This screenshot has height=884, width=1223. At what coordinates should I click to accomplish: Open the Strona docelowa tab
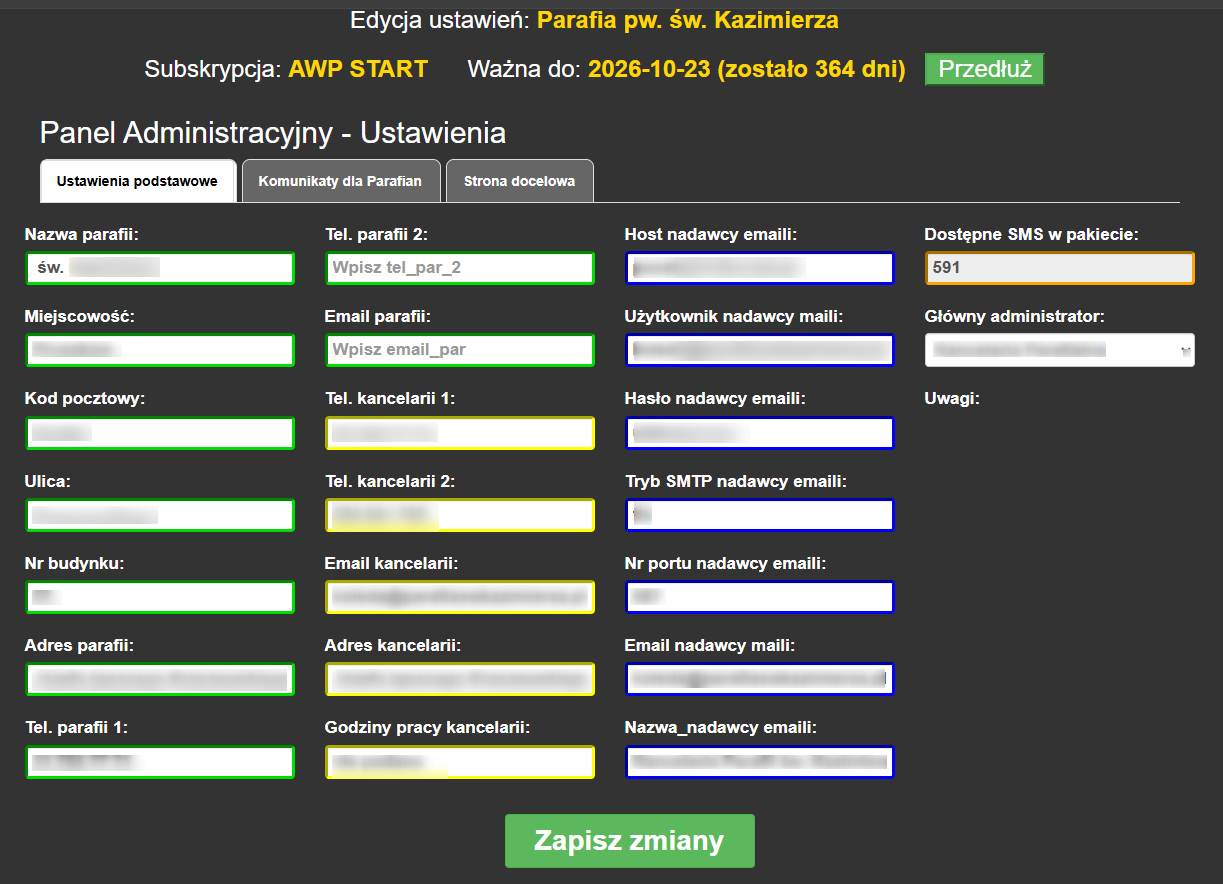[x=519, y=181]
